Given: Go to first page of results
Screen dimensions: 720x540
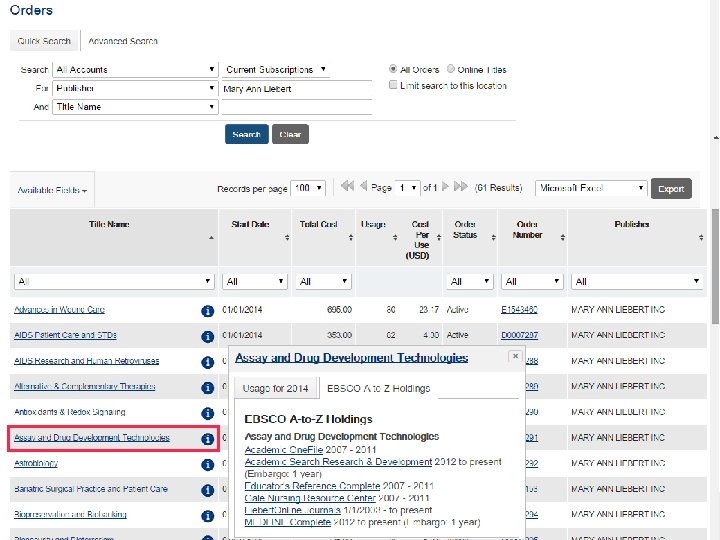Looking at the screenshot, I should pos(347,186).
